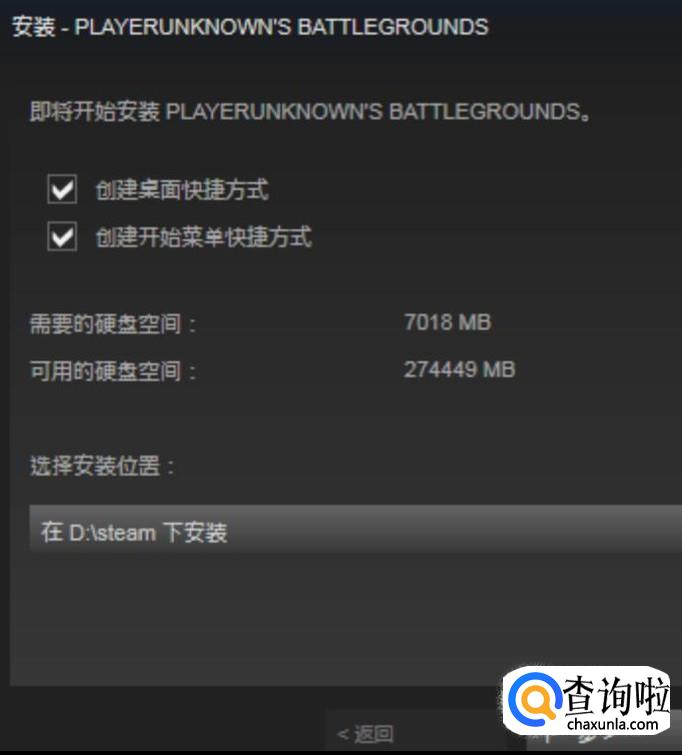Image resolution: width=682 pixels, height=755 pixels.
Task: Uncheck the 创建开始菜单快捷方式 checkbox
Action: tap(62, 236)
